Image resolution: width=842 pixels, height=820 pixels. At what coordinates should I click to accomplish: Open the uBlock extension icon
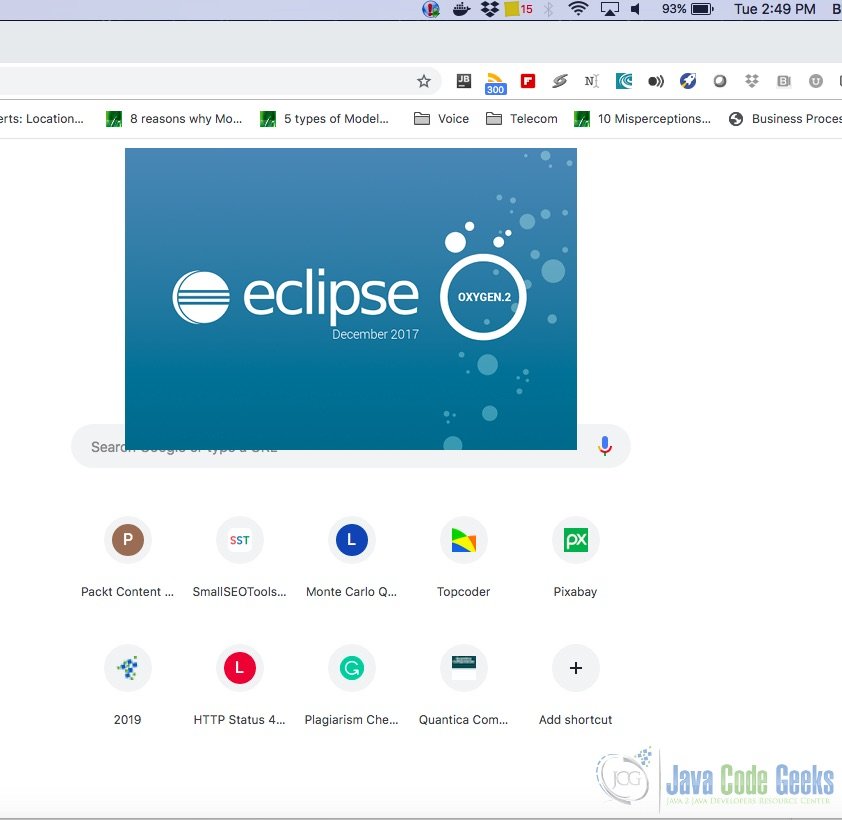tap(815, 81)
